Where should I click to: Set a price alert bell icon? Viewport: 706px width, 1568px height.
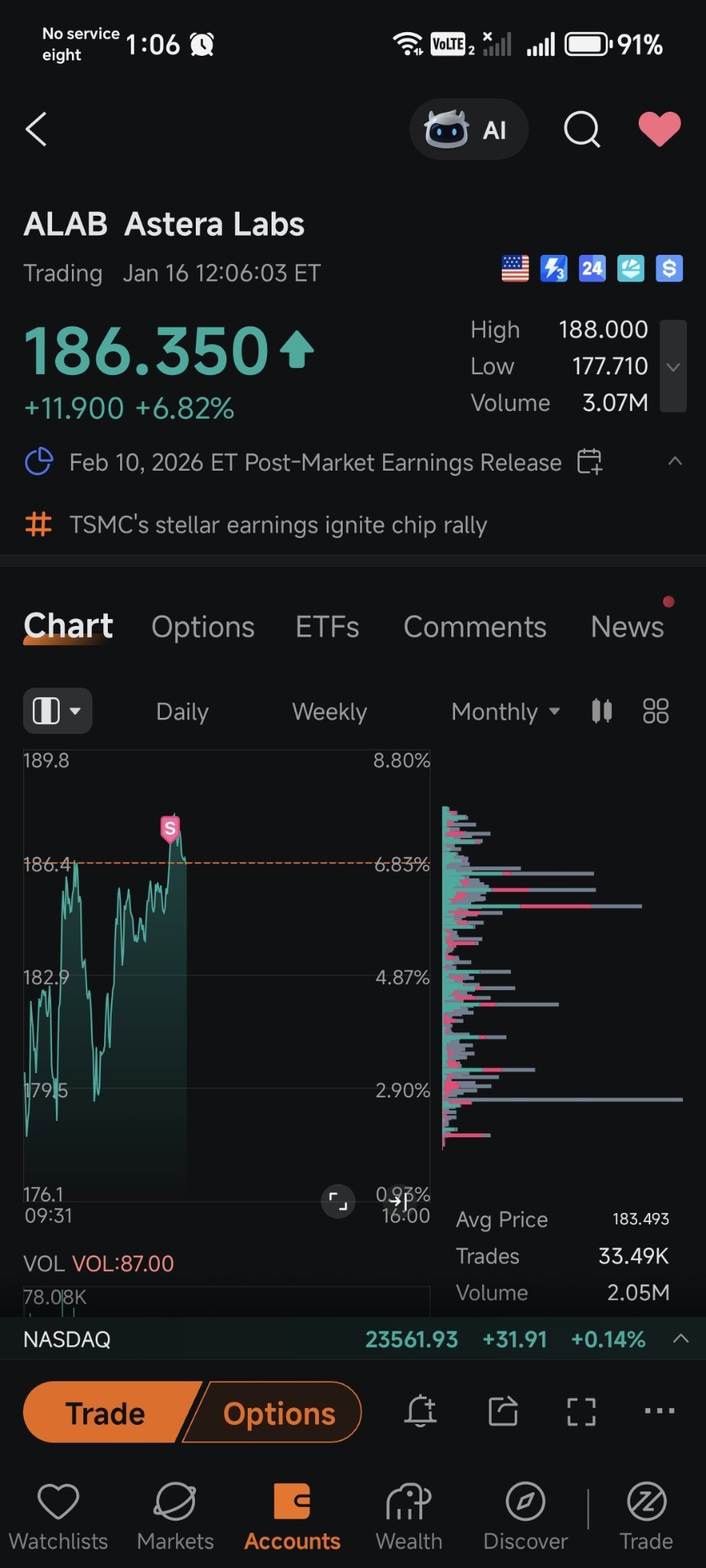pyautogui.click(x=421, y=1411)
